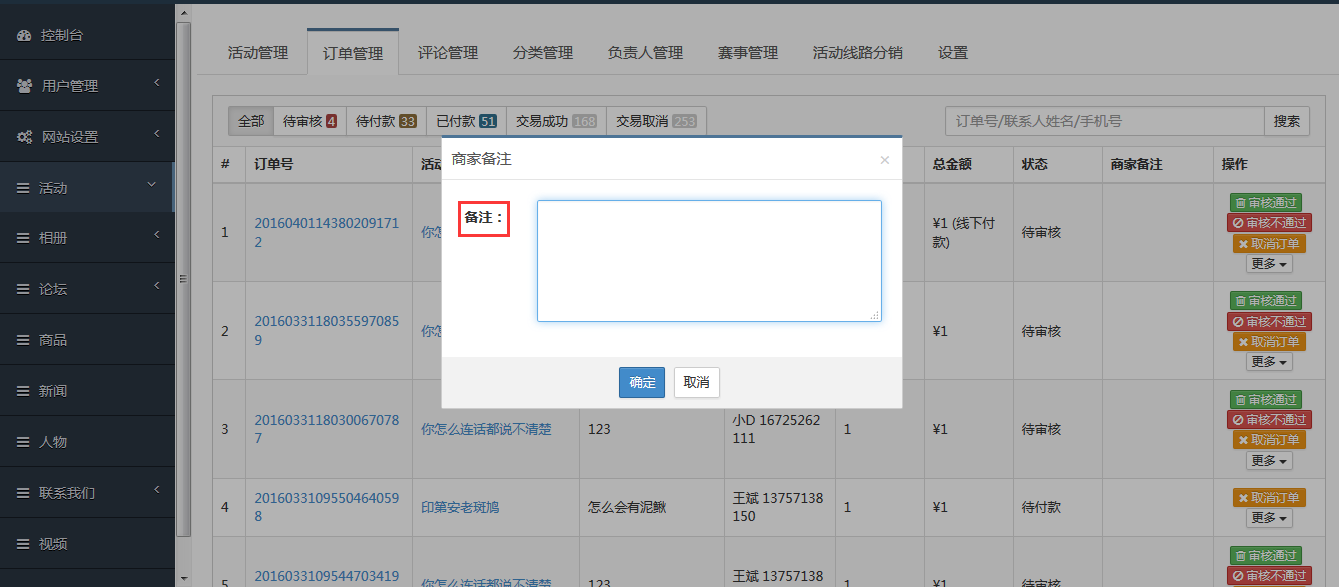Filter orders by 交易成功
1339x587 pixels.
(x=556, y=121)
